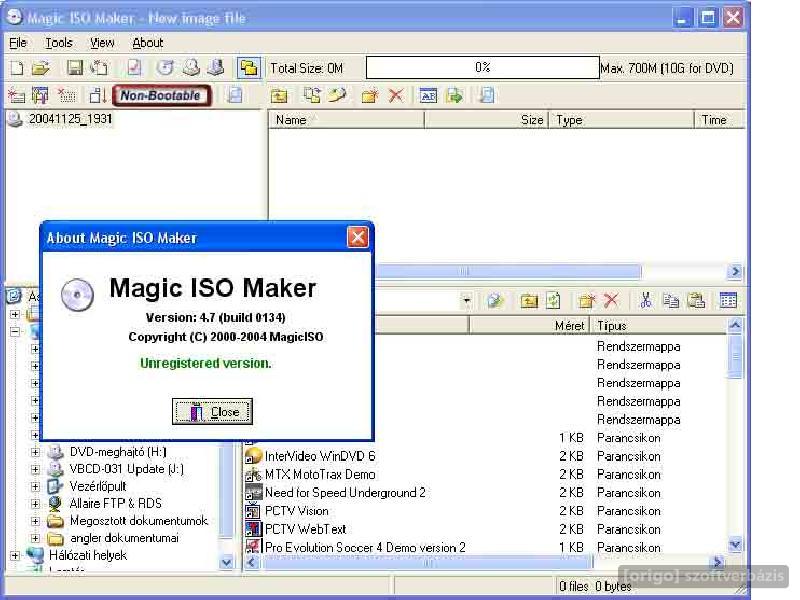Click the view mode grid icon
This screenshot has width=800, height=600.
728,300
